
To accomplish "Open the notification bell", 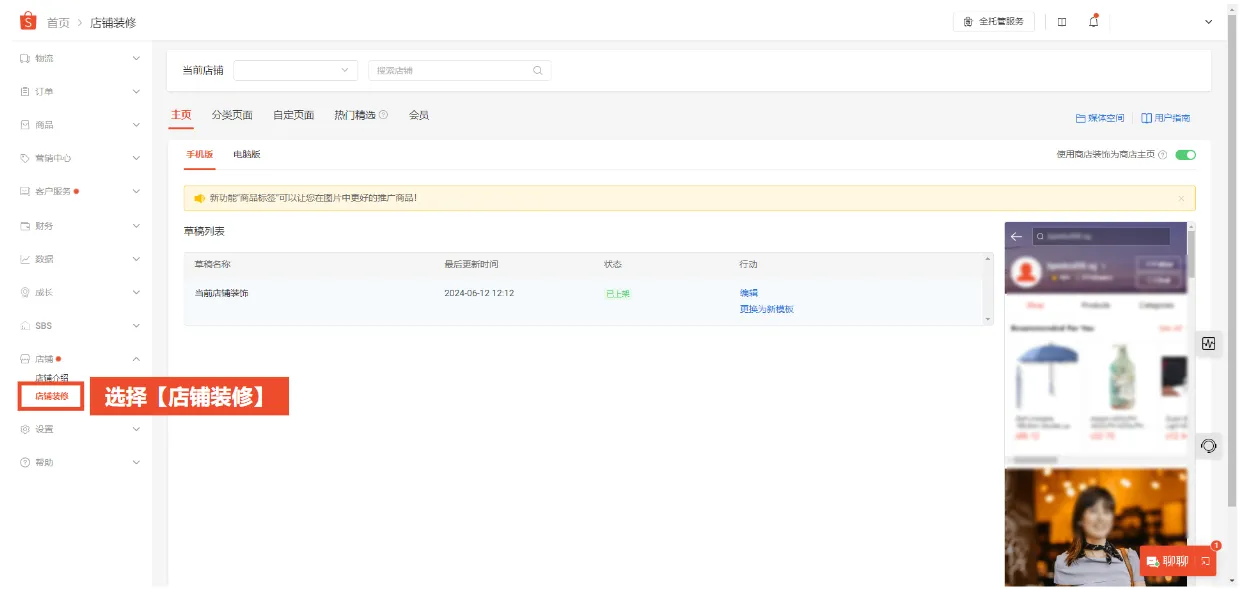I will 1093,22.
